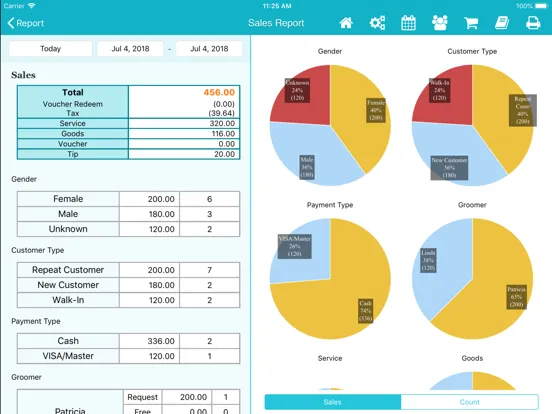Open the shopping cart icon

click(471, 23)
